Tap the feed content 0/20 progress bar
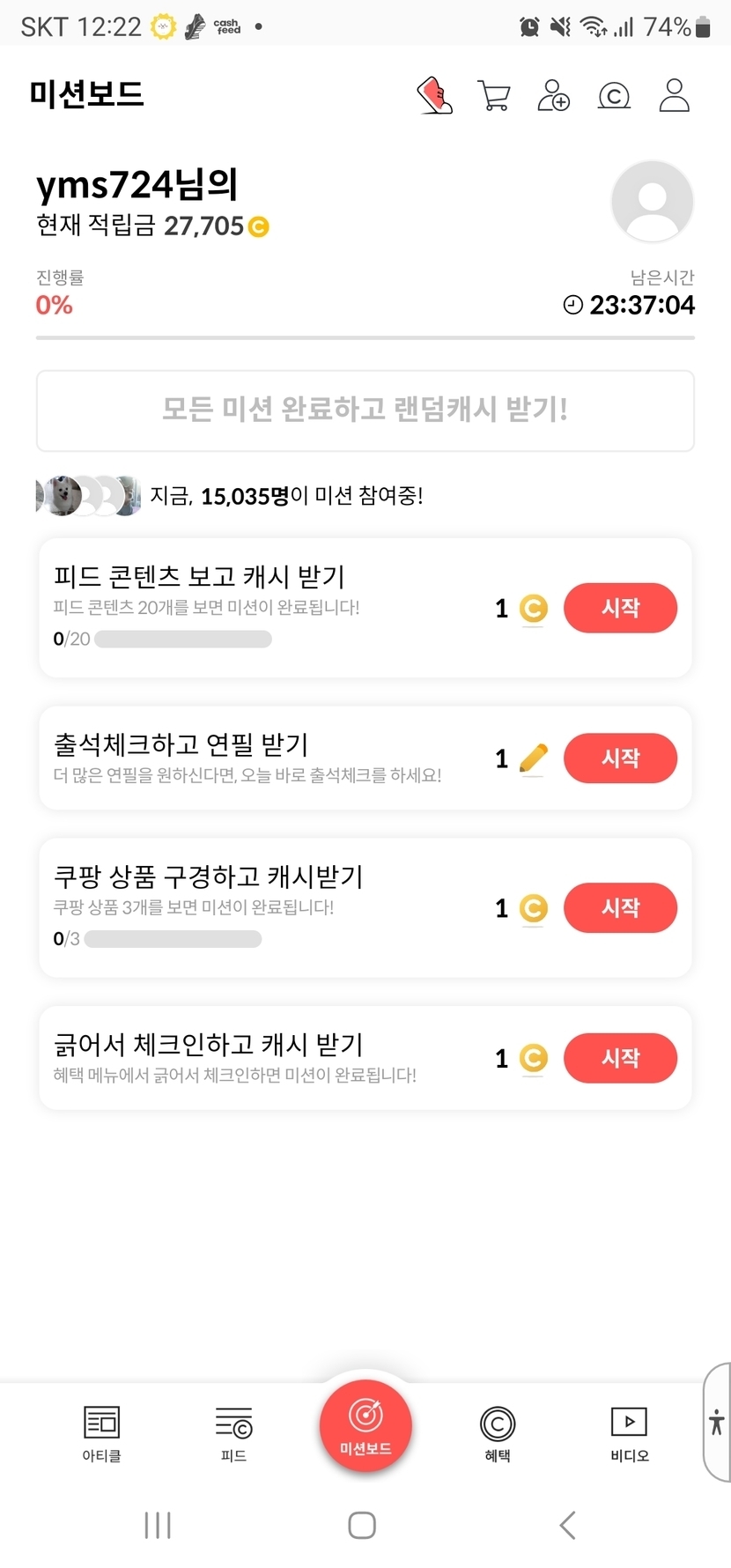 click(183, 639)
